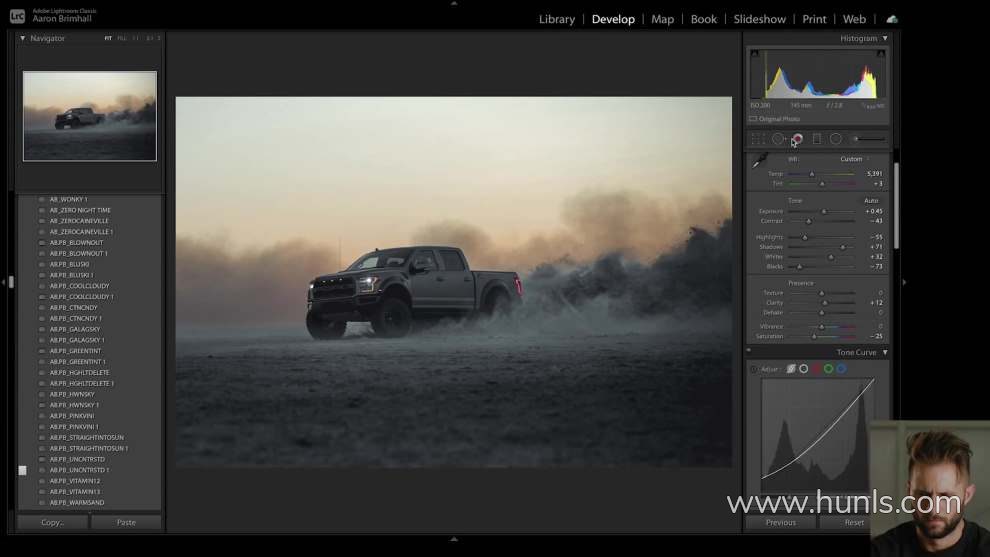Toggle the Original Photo checkbox
The height and width of the screenshot is (557, 990).
[x=753, y=119]
